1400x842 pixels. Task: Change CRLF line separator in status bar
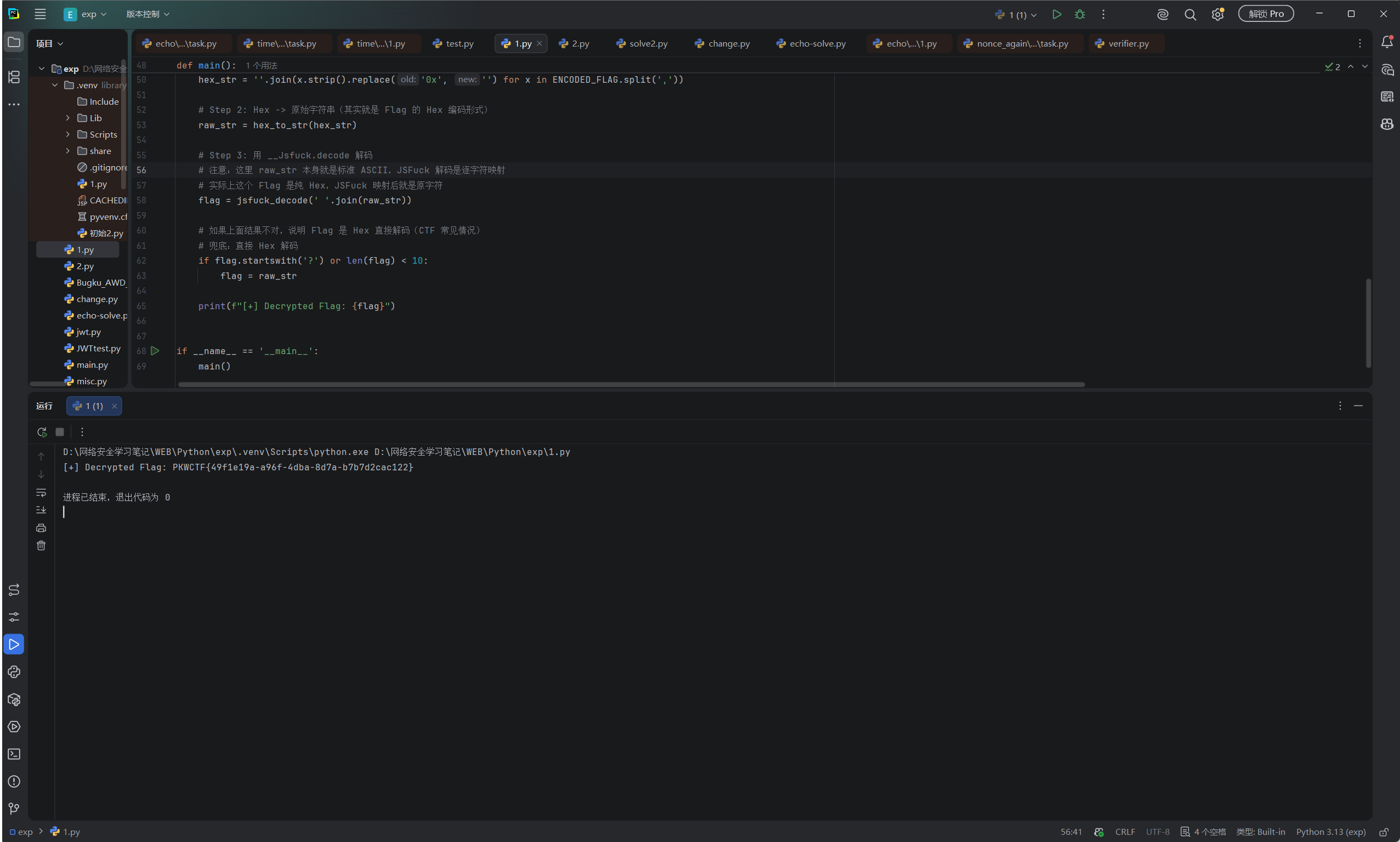click(1125, 832)
